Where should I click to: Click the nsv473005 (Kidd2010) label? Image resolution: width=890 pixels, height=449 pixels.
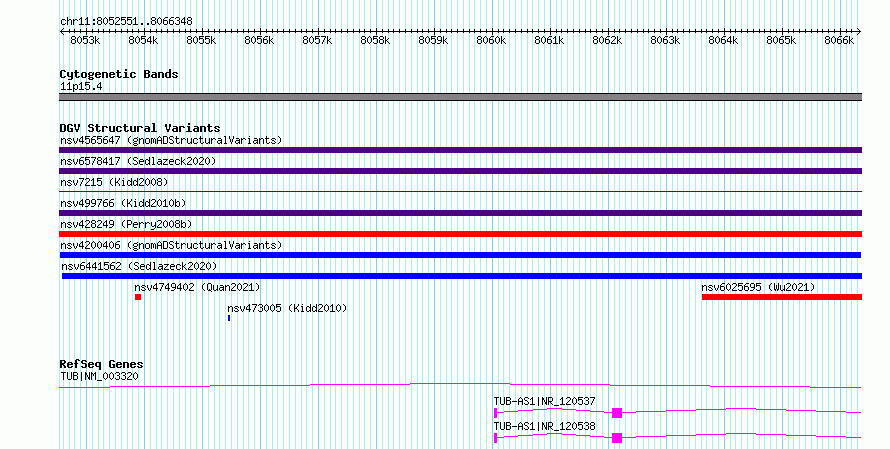(x=287, y=308)
